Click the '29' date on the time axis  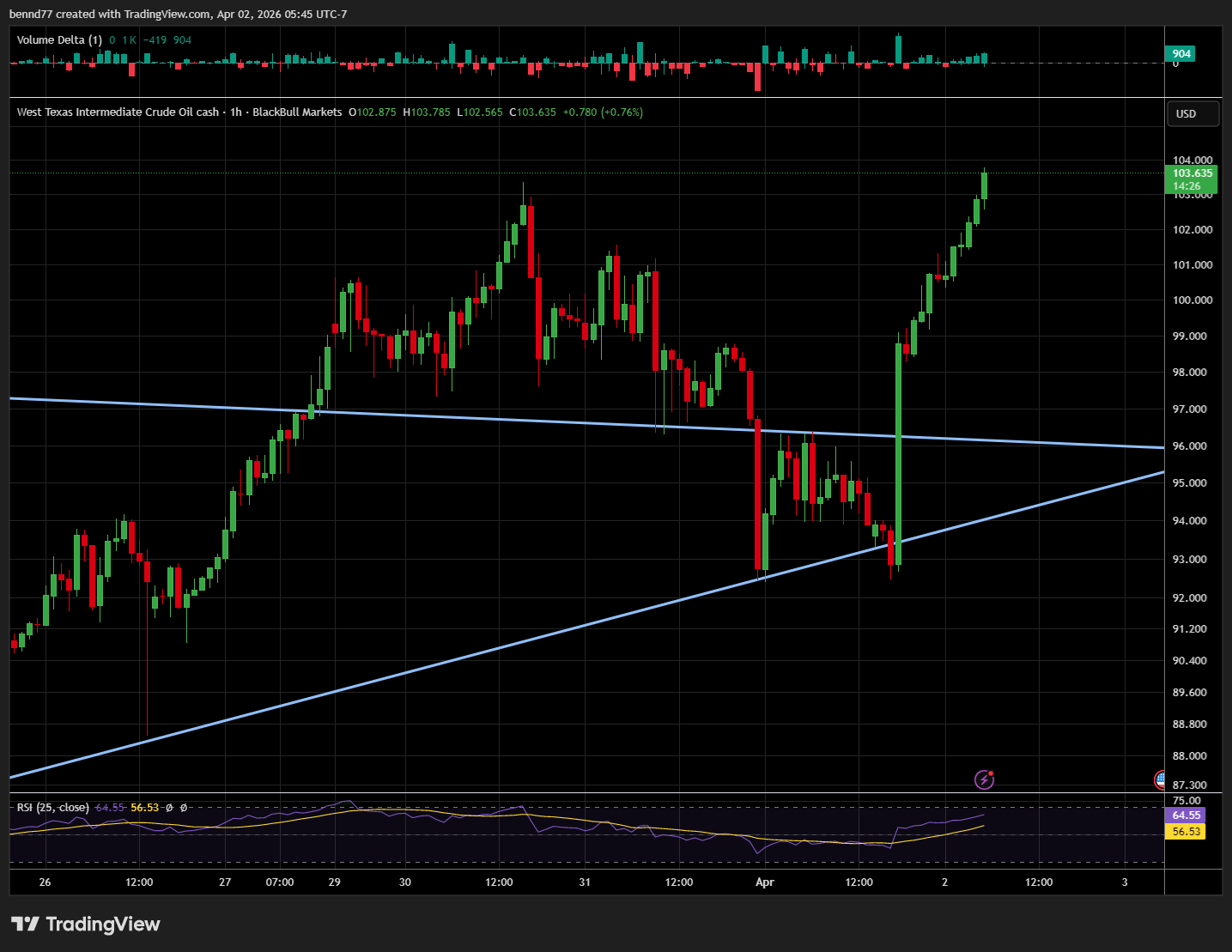(334, 882)
